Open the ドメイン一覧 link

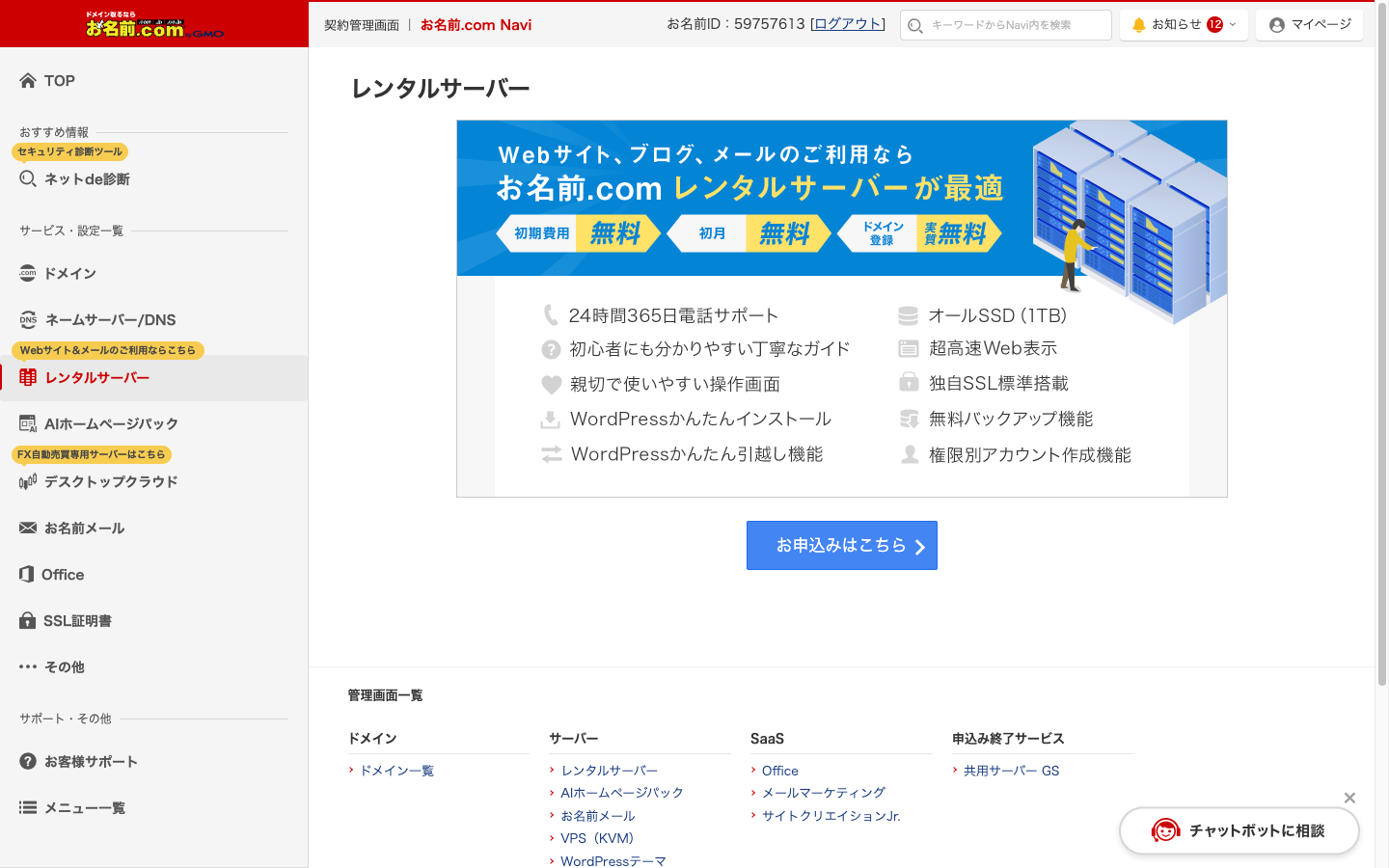[396, 771]
